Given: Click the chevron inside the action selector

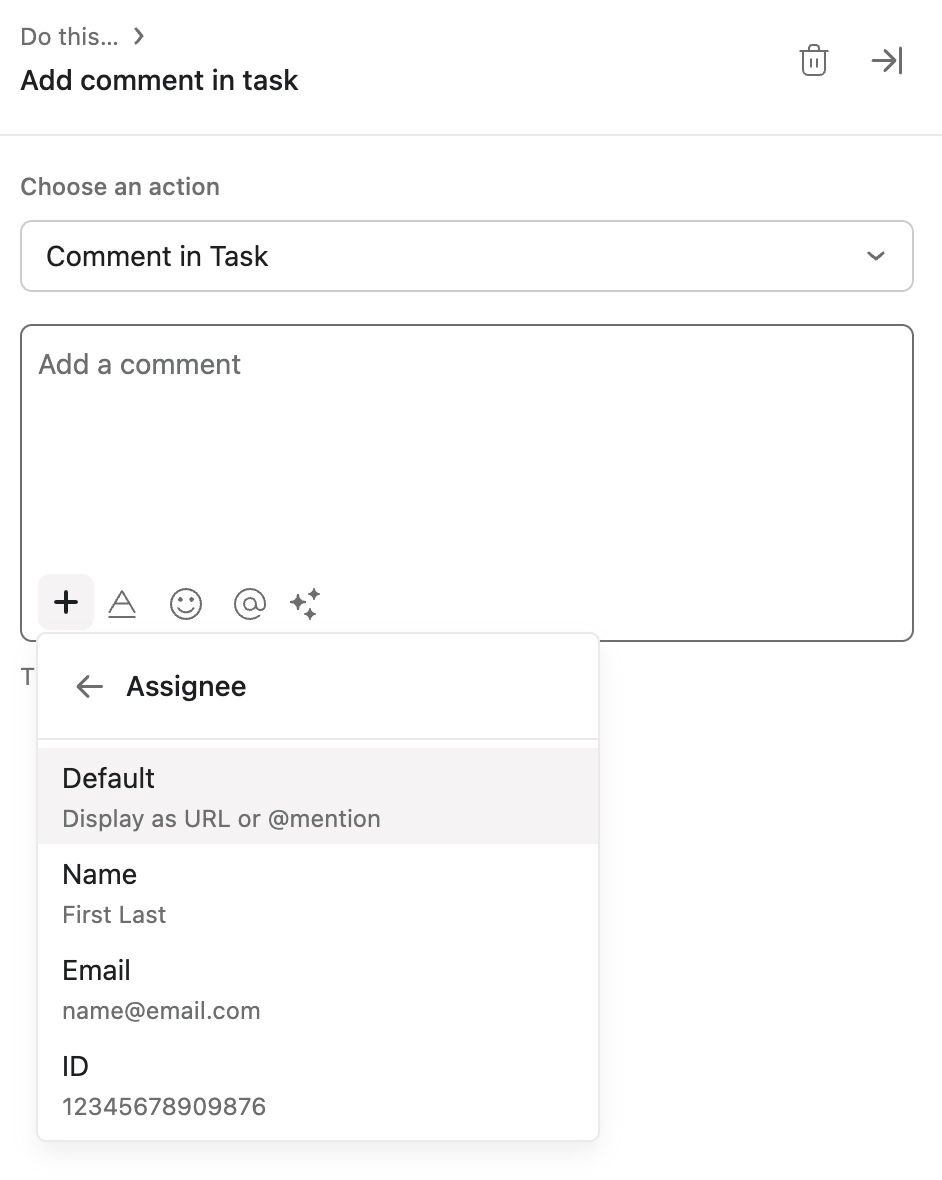Looking at the screenshot, I should [875, 256].
